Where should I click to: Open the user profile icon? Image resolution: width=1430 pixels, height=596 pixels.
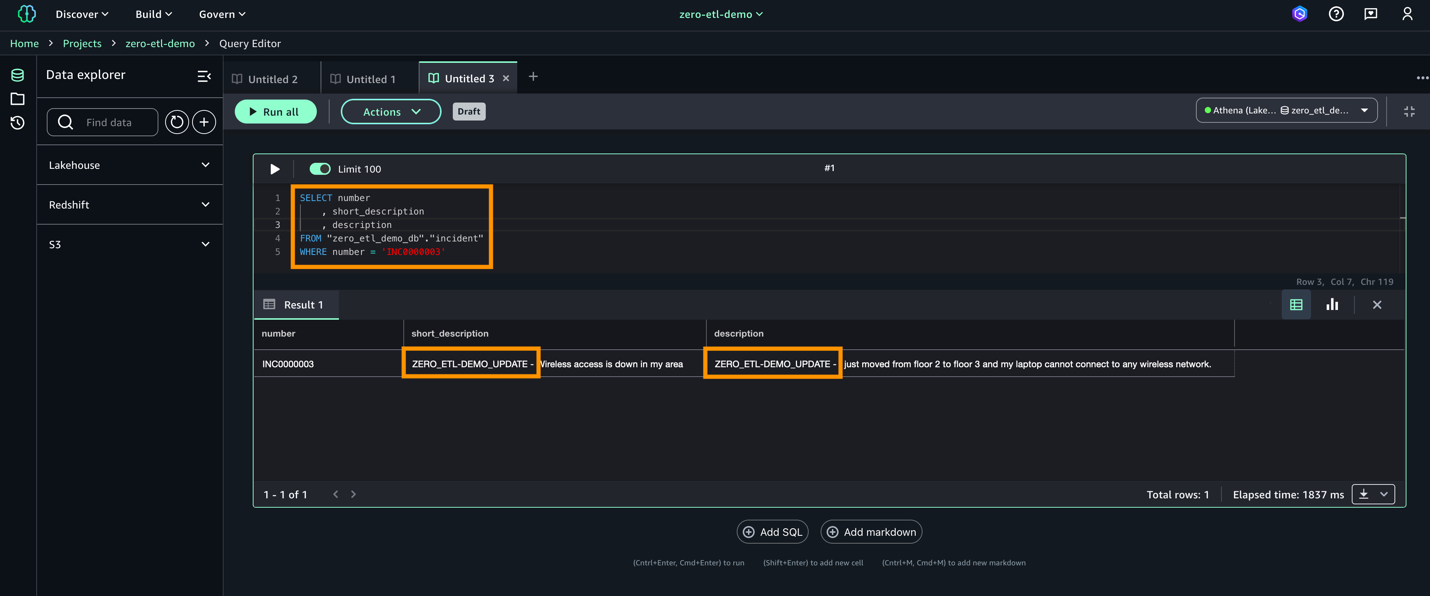point(1407,14)
